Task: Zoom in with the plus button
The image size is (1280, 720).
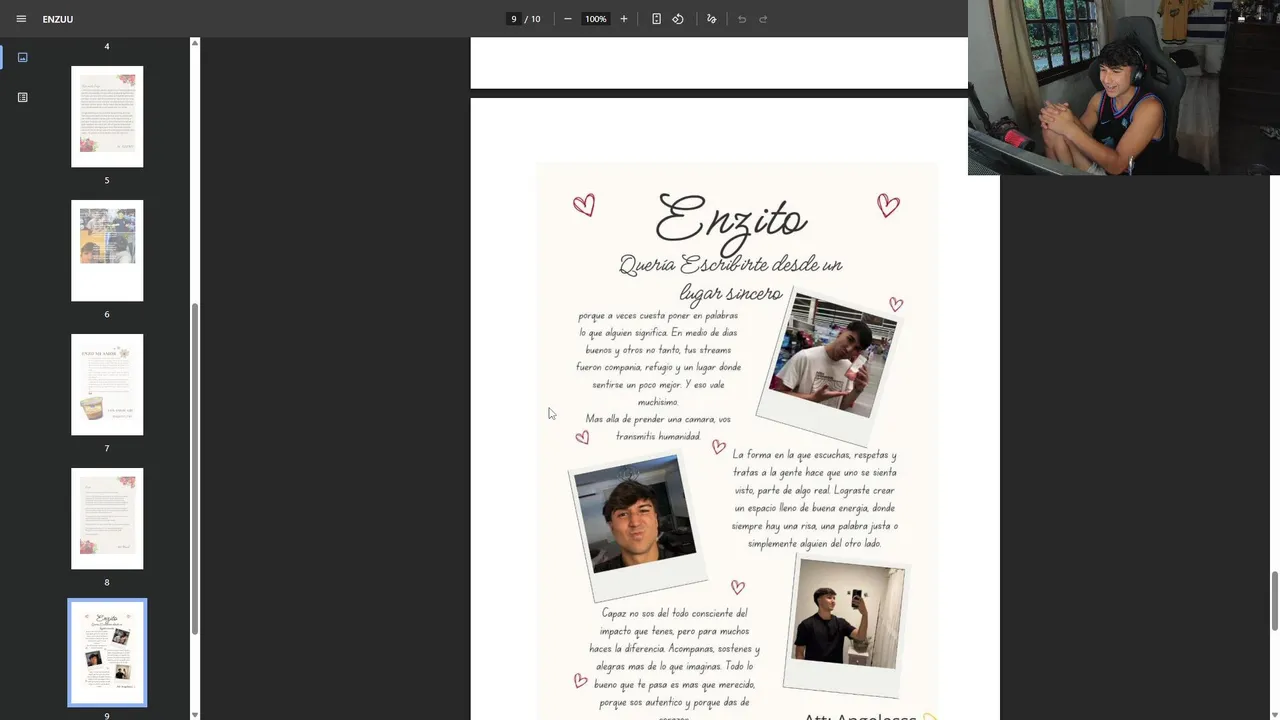Action: pyautogui.click(x=624, y=19)
